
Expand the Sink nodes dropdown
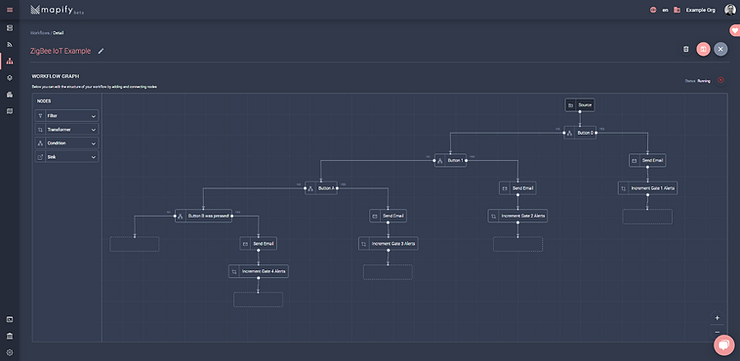point(93,157)
